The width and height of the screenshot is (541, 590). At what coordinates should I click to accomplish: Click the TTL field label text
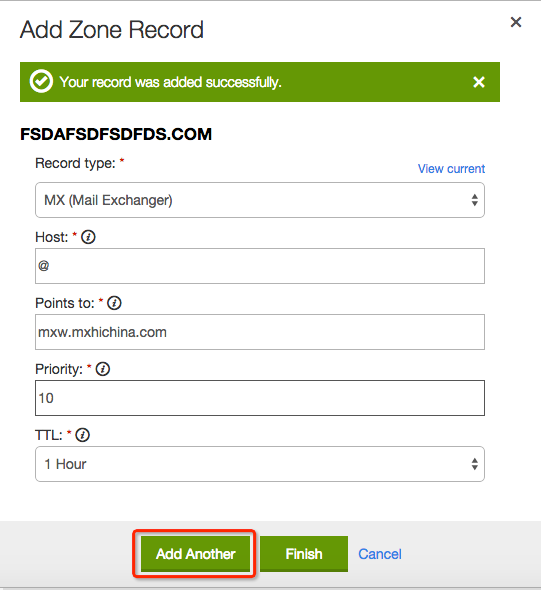(x=49, y=435)
